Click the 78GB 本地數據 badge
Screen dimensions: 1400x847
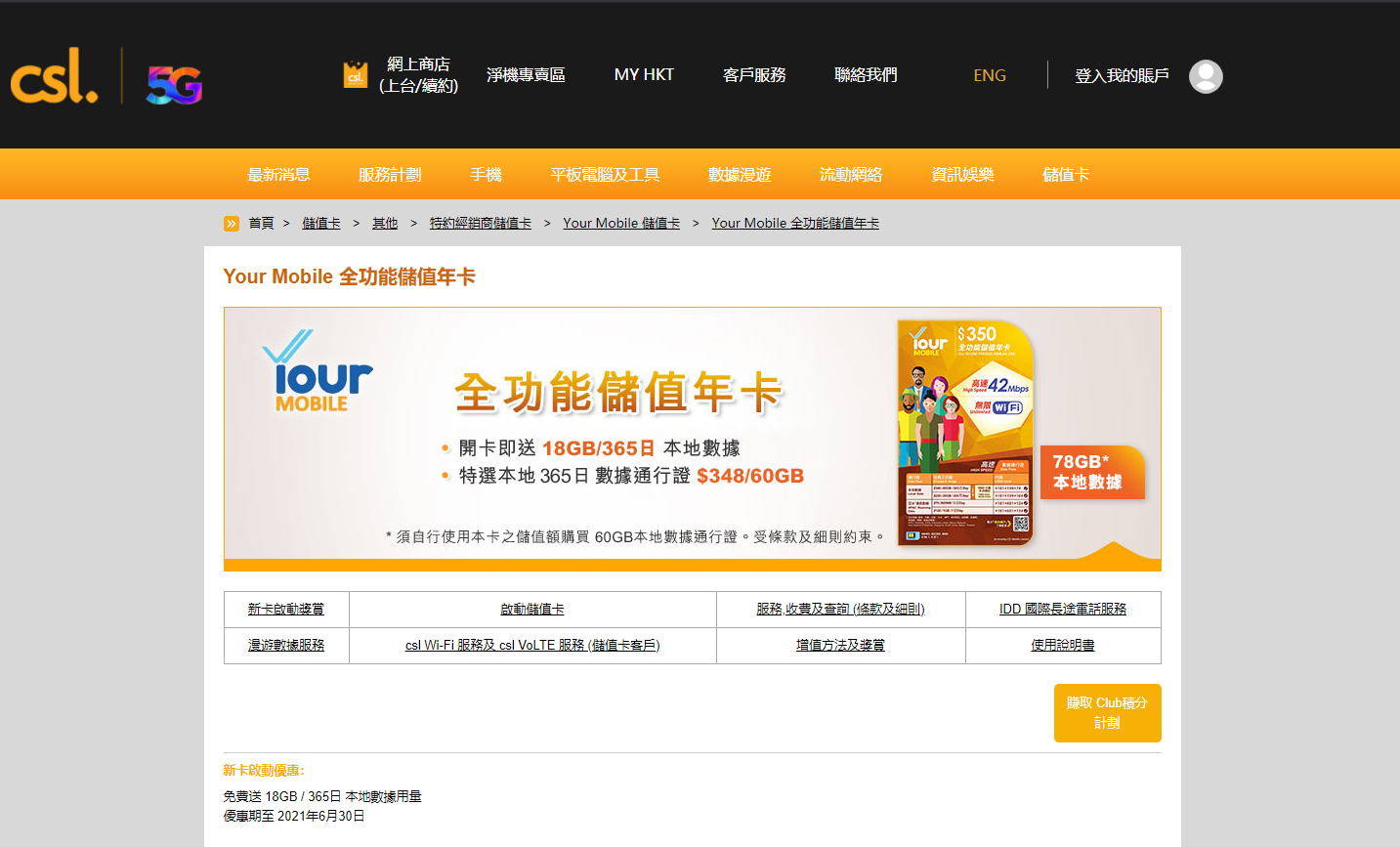point(1092,472)
